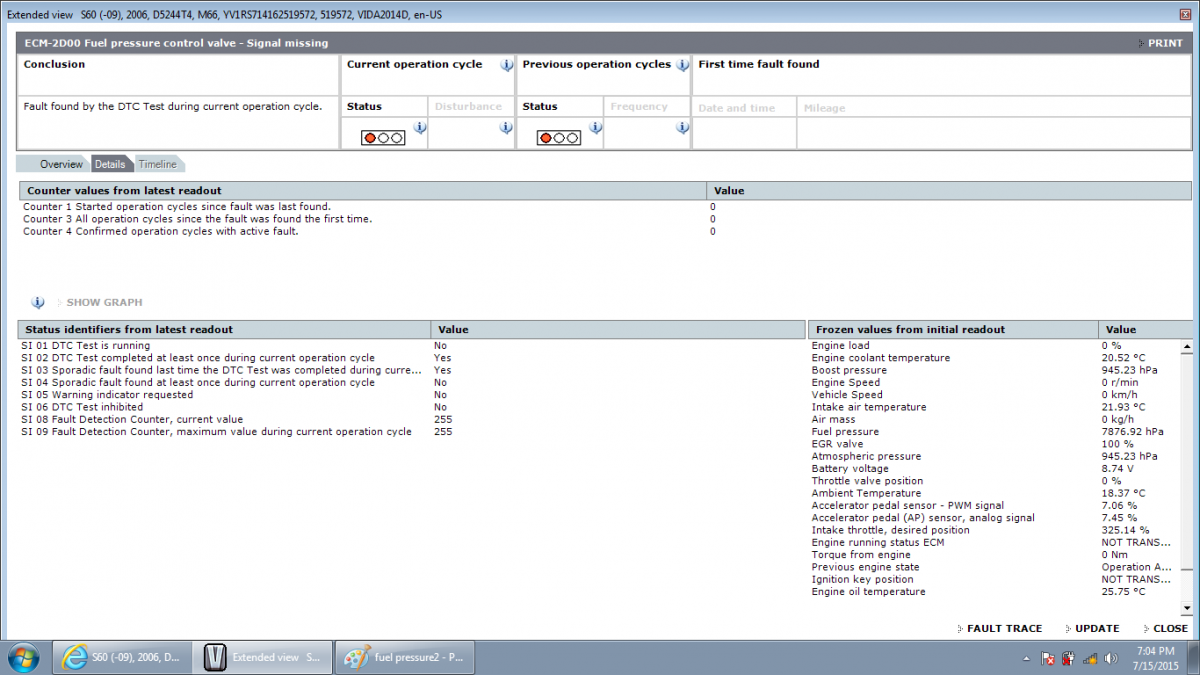Click the current operation cycle status indicator lights

(383, 138)
